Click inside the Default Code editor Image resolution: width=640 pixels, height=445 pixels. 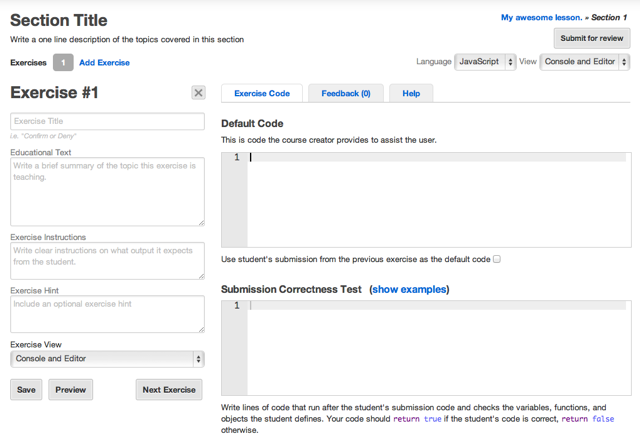tap(438, 200)
